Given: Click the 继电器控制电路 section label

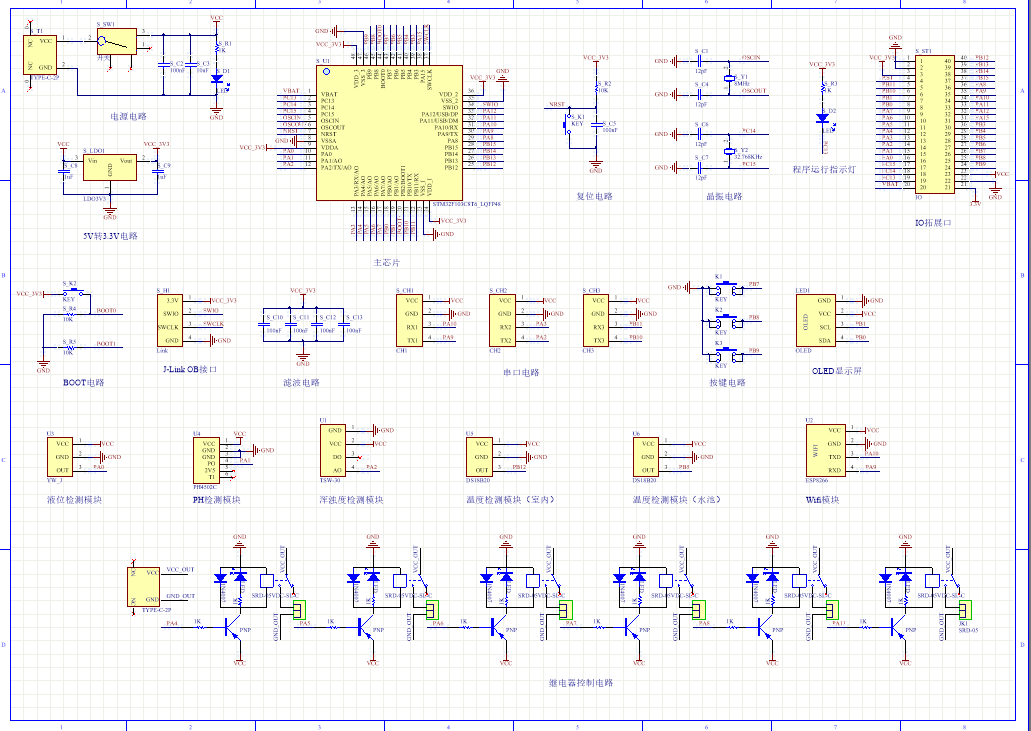Looking at the screenshot, I should pos(581,683).
